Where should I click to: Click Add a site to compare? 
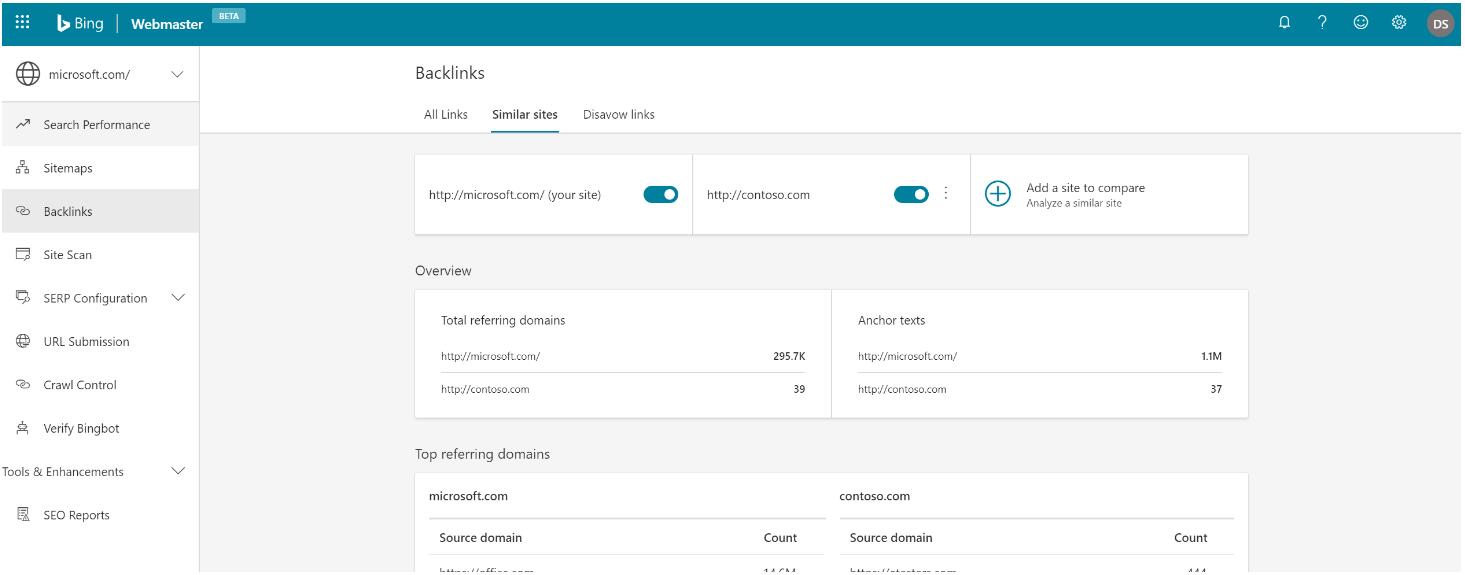[x=1086, y=188]
